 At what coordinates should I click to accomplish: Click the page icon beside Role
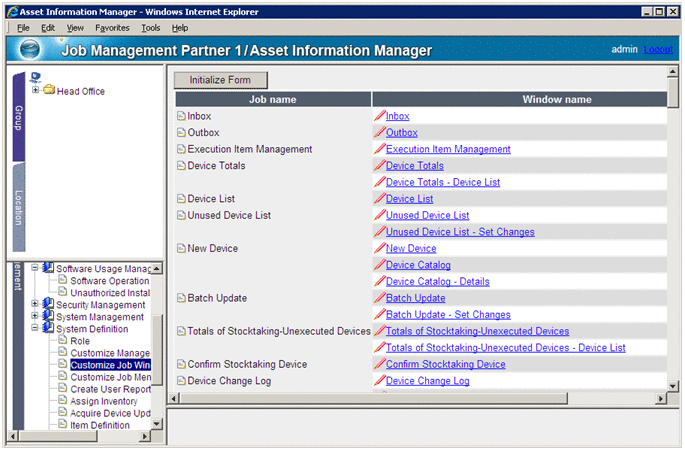pos(62,341)
